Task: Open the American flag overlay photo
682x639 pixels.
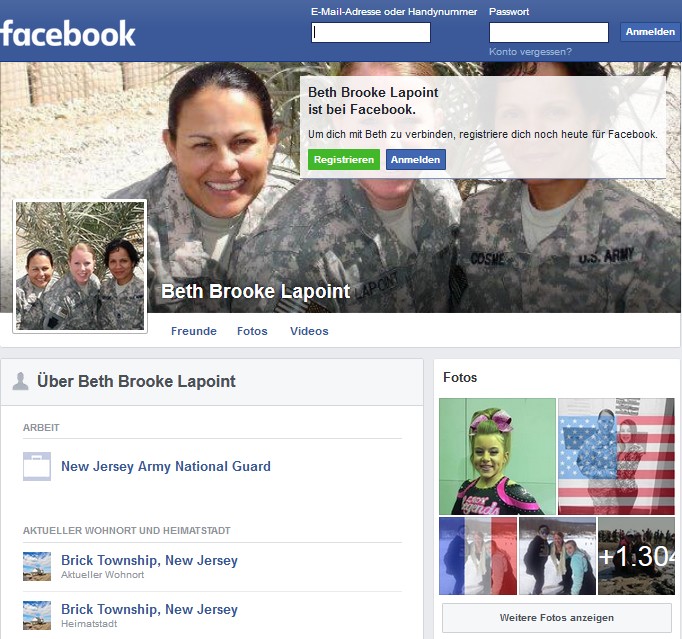Action: click(616, 456)
